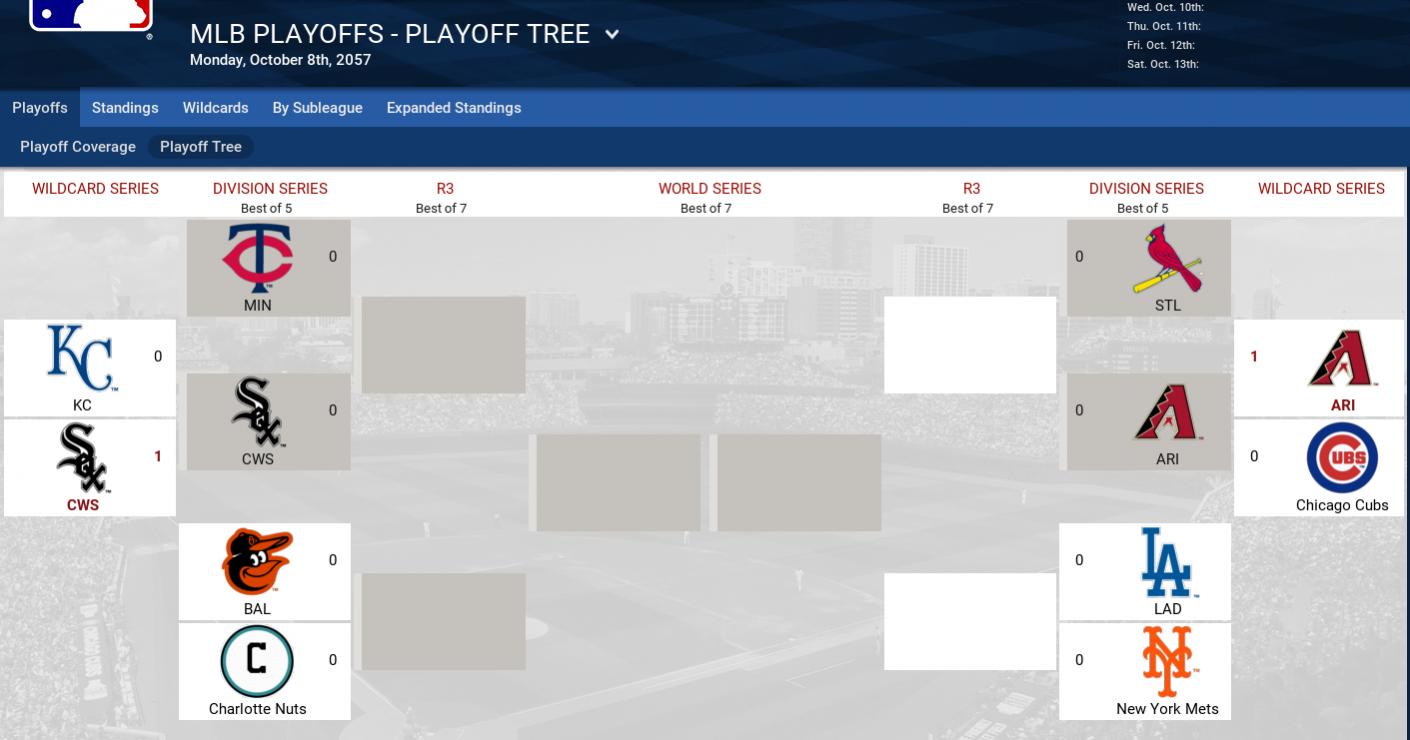Click the Minnesota Twins logo

click(x=257, y=258)
